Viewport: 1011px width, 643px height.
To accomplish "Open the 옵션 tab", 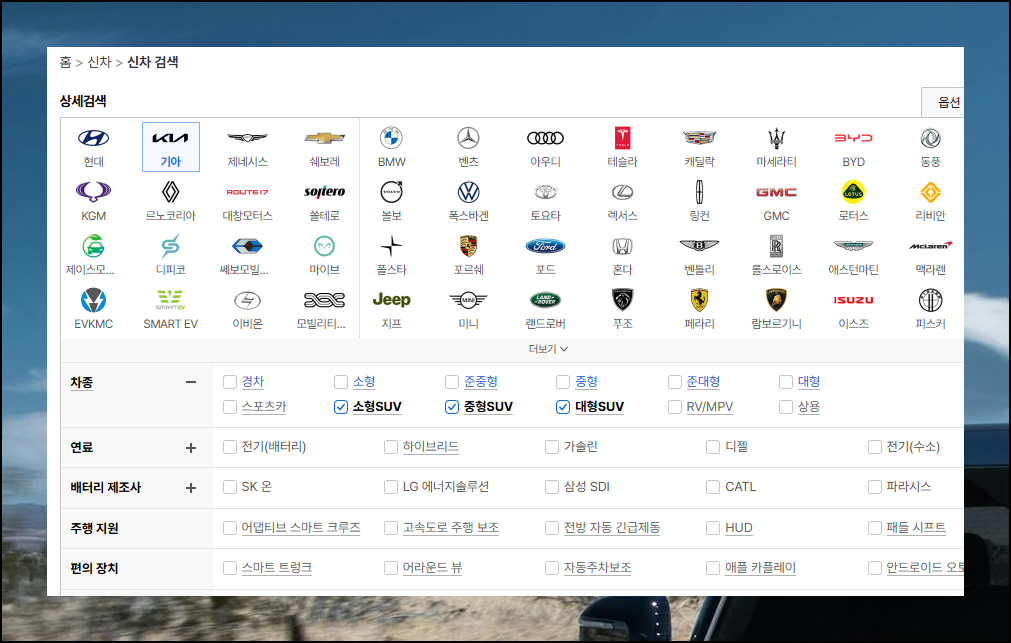I will point(943,102).
